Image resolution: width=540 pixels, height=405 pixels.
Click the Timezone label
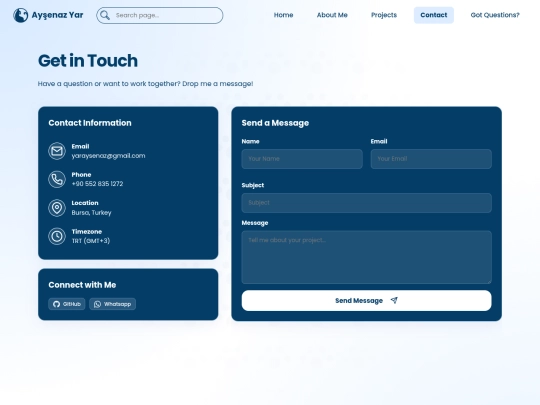(87, 231)
